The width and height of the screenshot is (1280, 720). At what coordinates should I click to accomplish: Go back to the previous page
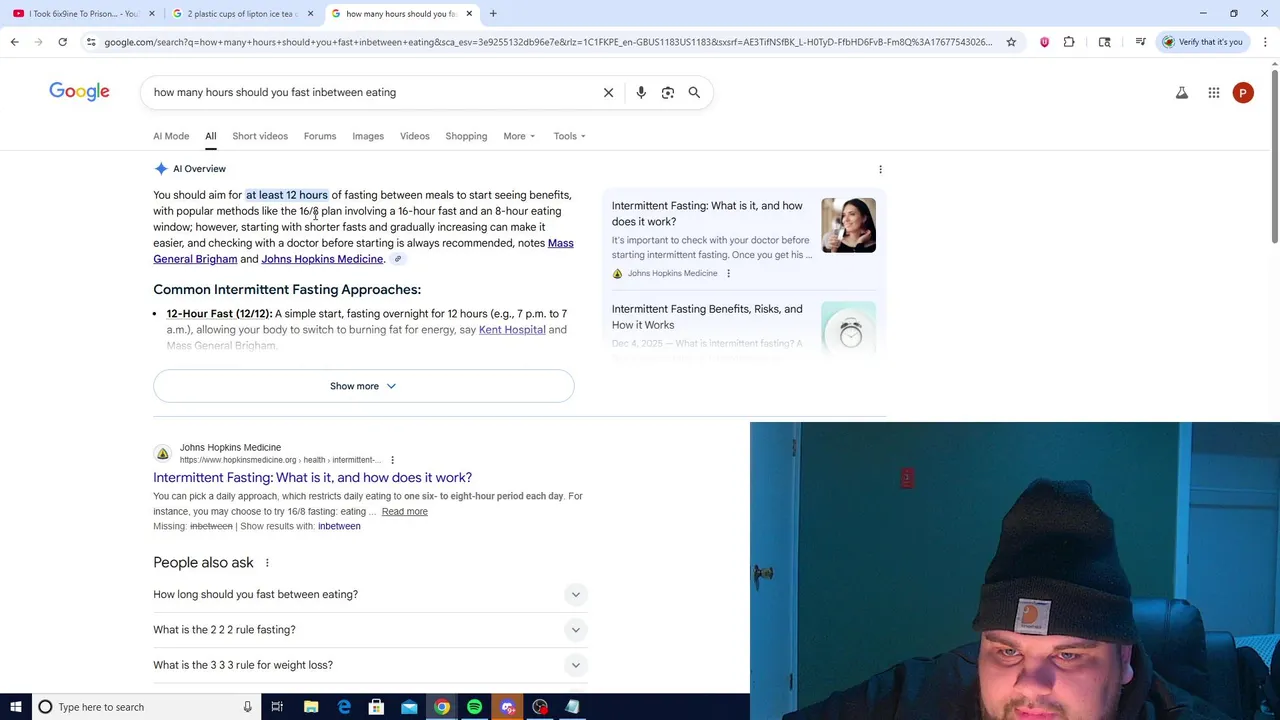click(14, 42)
